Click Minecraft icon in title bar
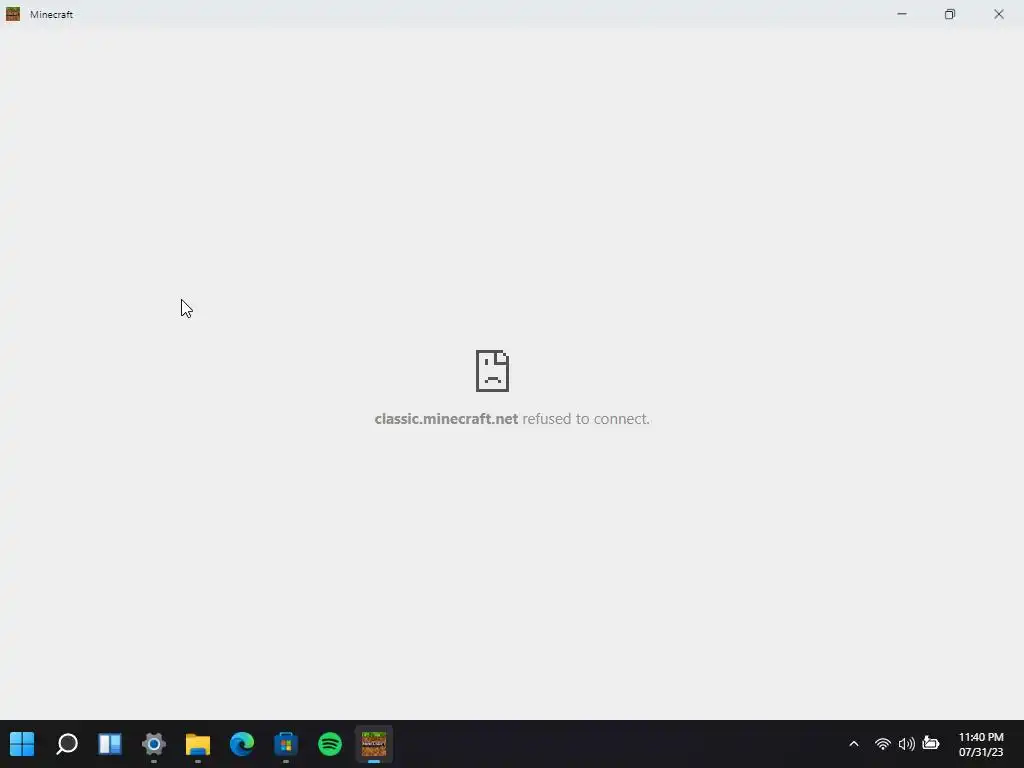Image resolution: width=1024 pixels, height=768 pixels. click(x=13, y=14)
